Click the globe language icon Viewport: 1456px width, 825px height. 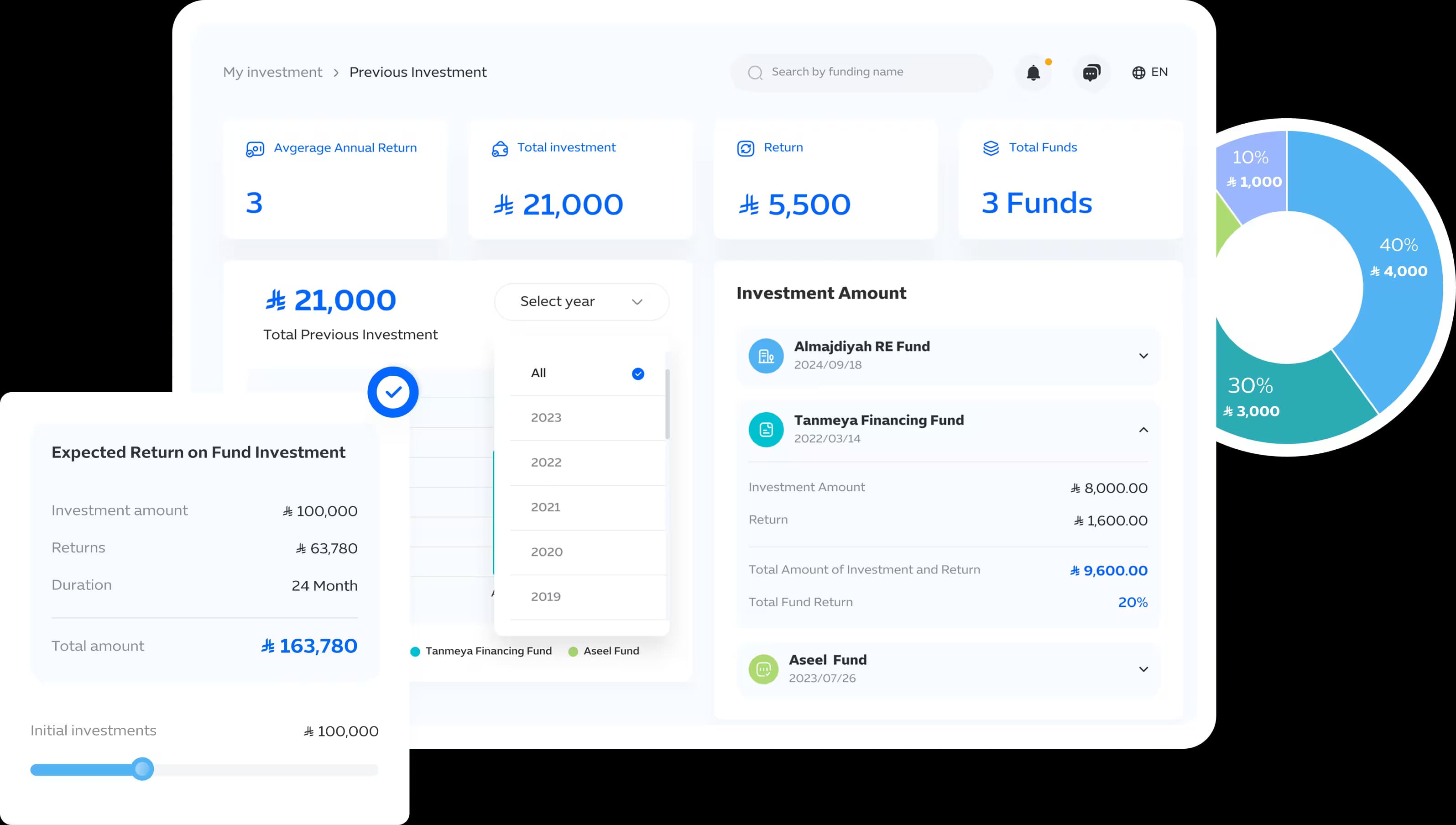tap(1138, 73)
